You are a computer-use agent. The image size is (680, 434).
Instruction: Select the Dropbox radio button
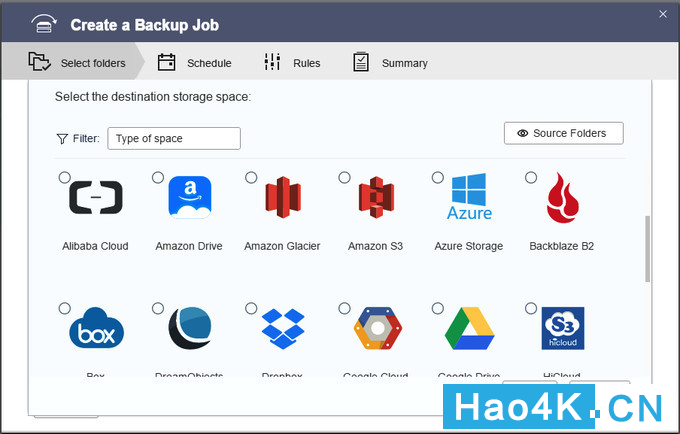click(251, 308)
